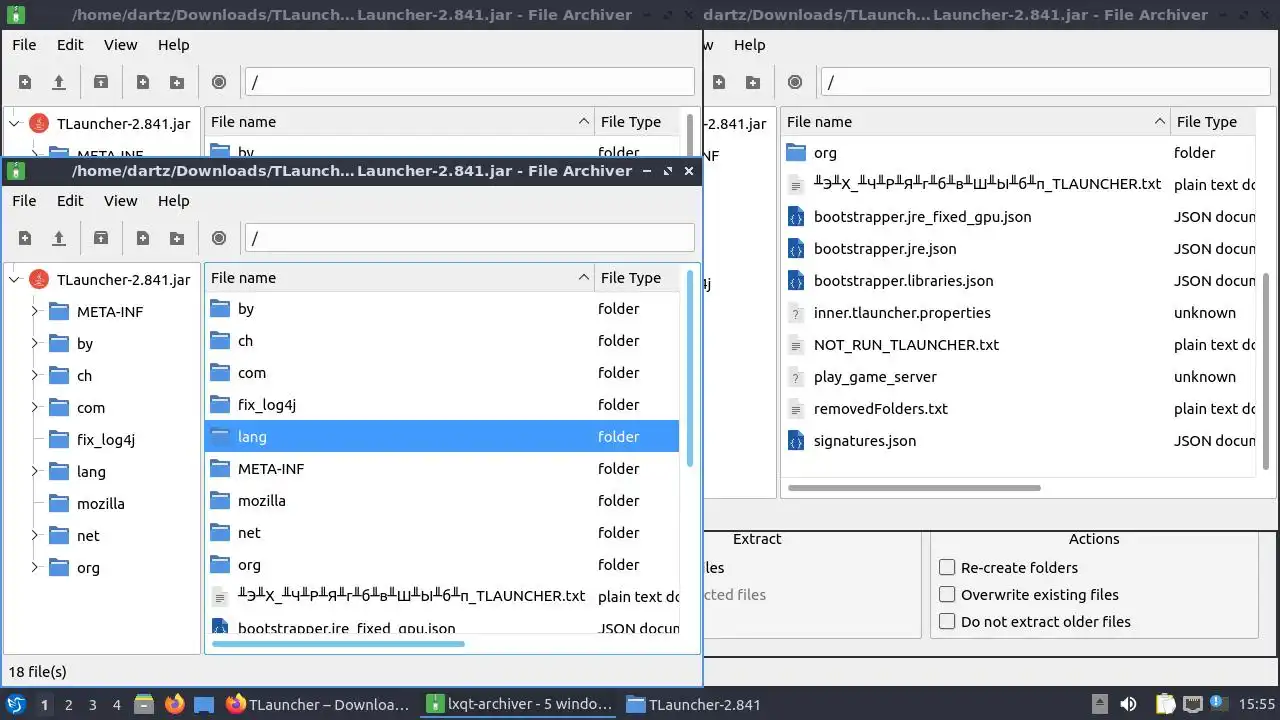Click the Java jar icon beside TLauncher-2.841.jar in front tree
Screen dimensions: 1280x720
[39, 280]
